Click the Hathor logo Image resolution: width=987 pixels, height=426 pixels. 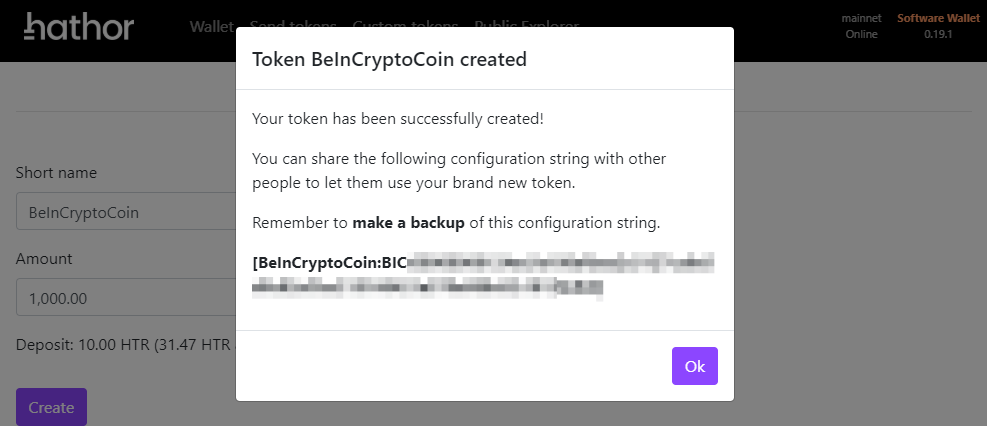click(x=78, y=27)
